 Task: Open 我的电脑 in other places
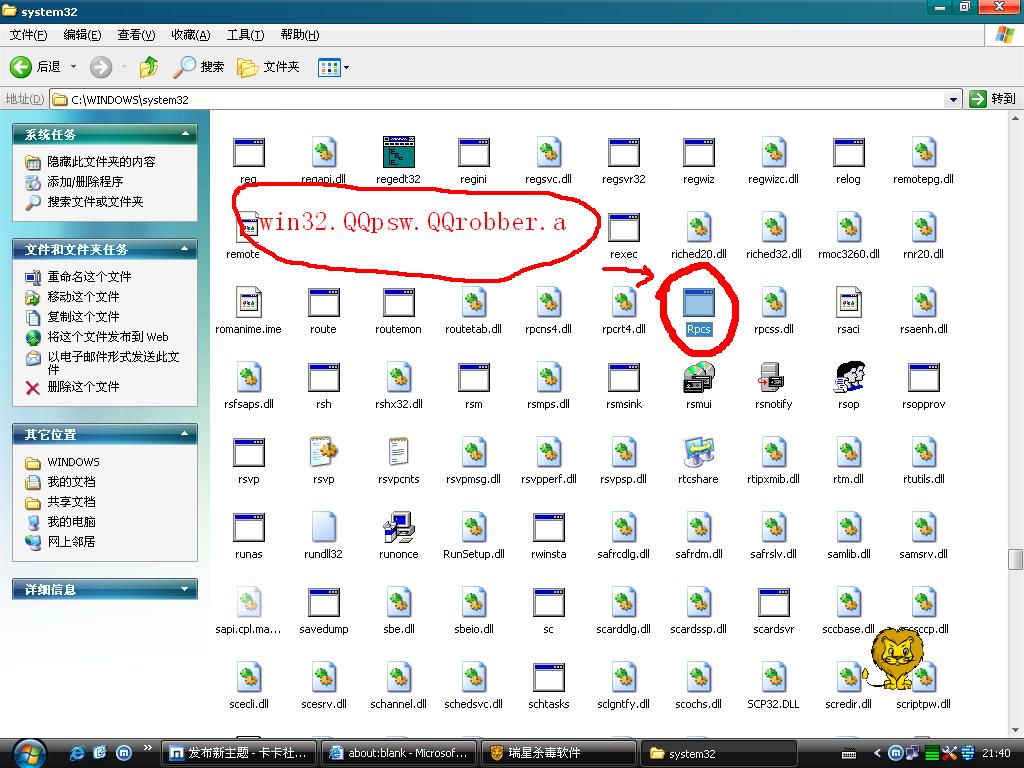(x=71, y=522)
